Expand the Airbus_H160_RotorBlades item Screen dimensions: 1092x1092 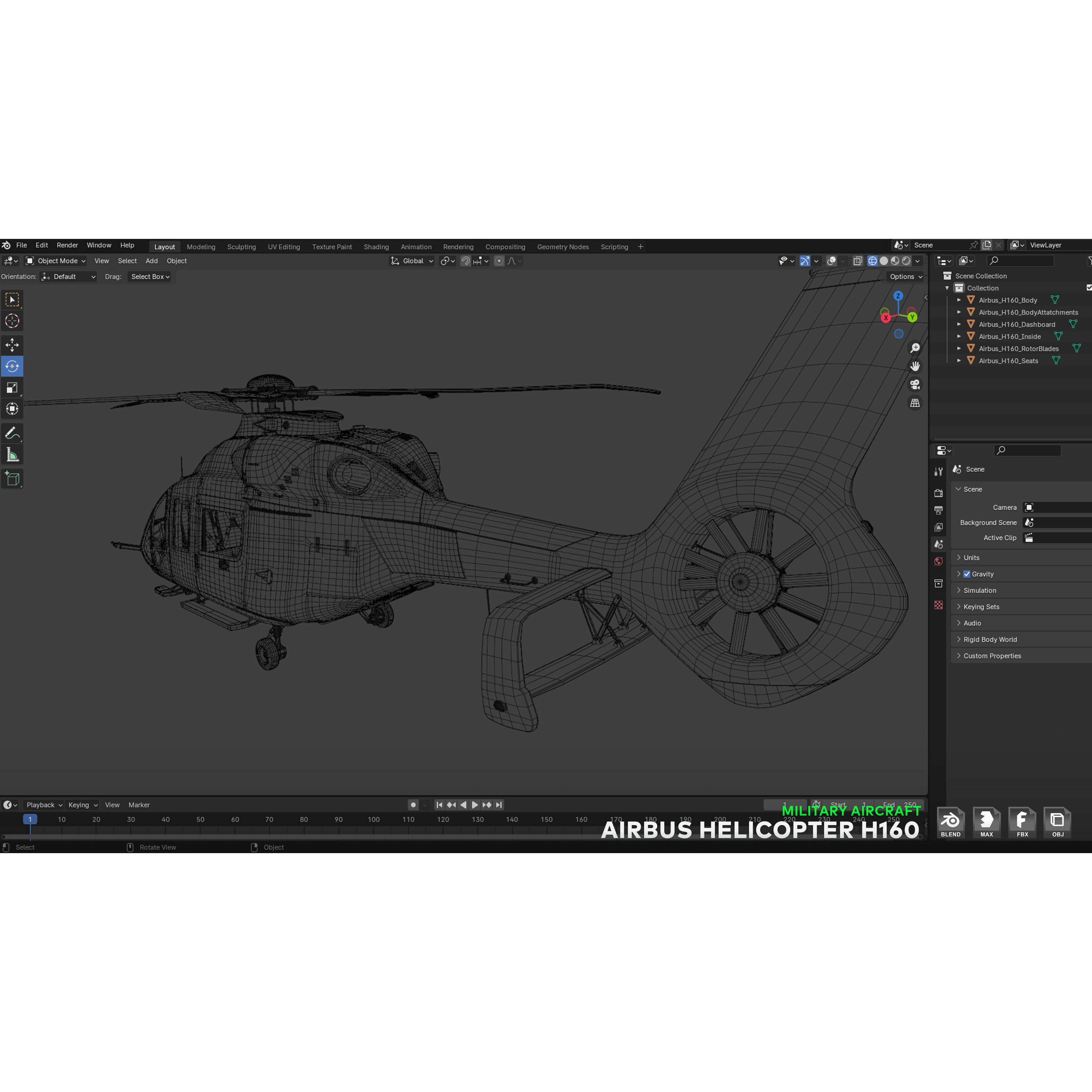pyautogui.click(x=959, y=348)
